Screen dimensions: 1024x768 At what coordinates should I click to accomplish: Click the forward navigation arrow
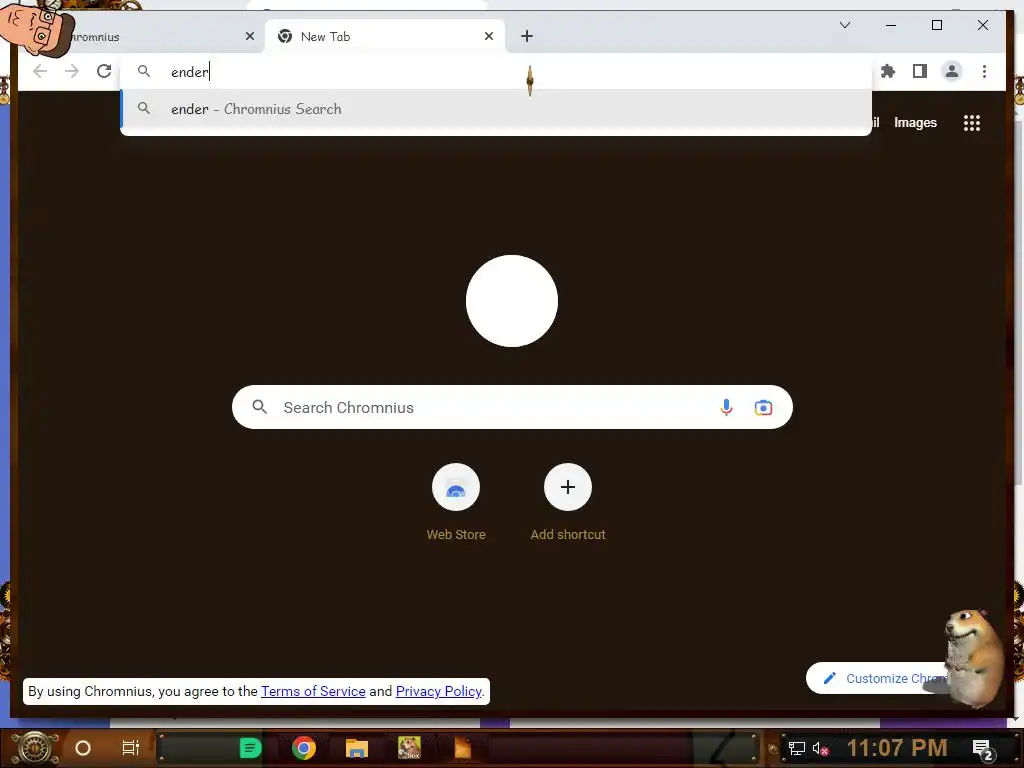point(72,71)
